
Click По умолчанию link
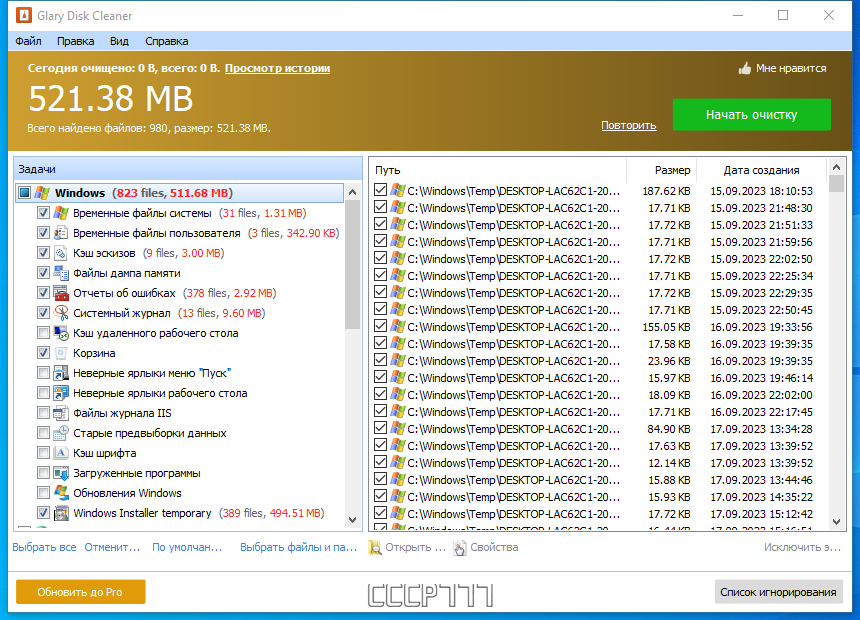pyautogui.click(x=187, y=547)
